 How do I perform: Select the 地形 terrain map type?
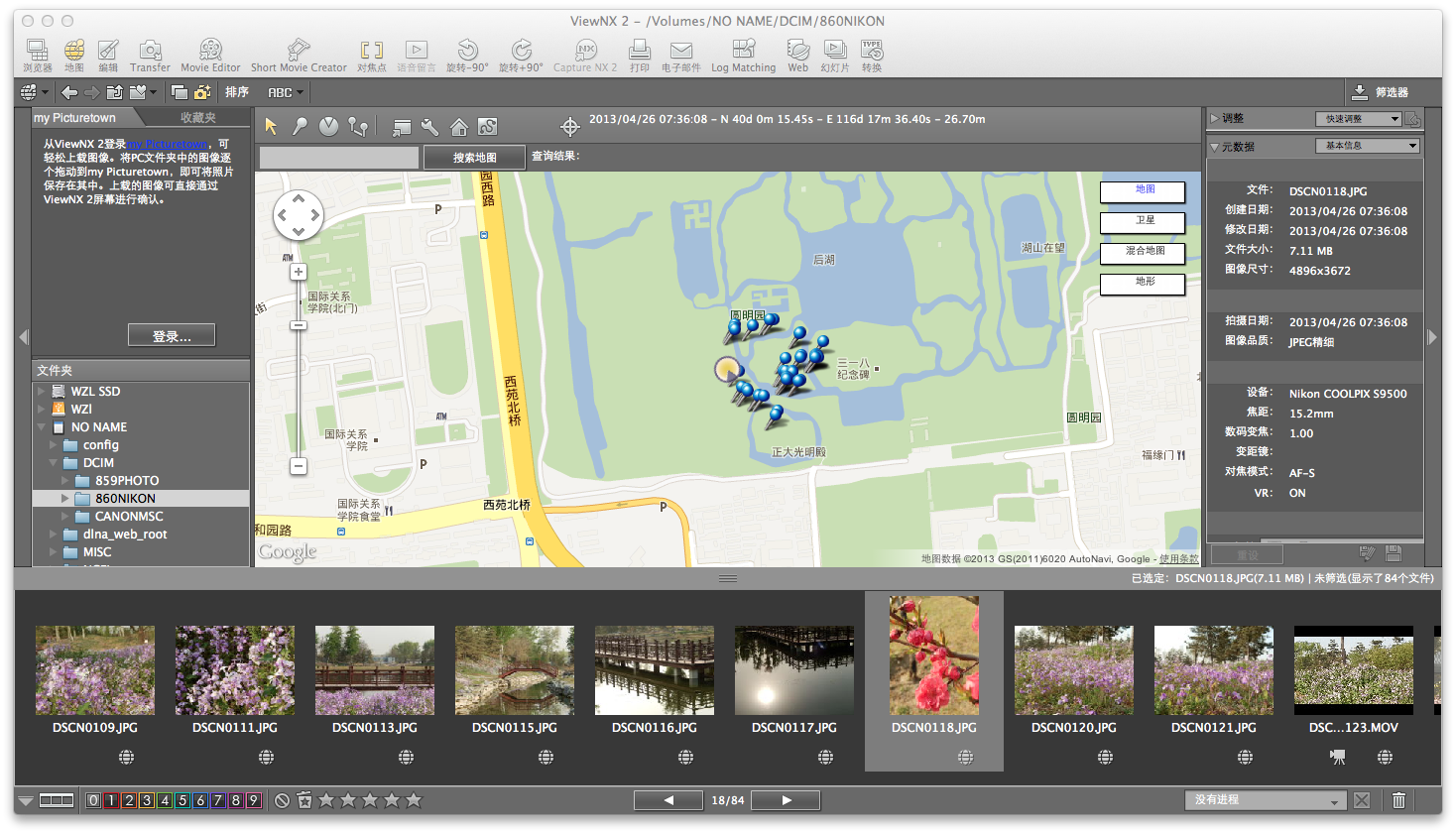tap(1143, 284)
